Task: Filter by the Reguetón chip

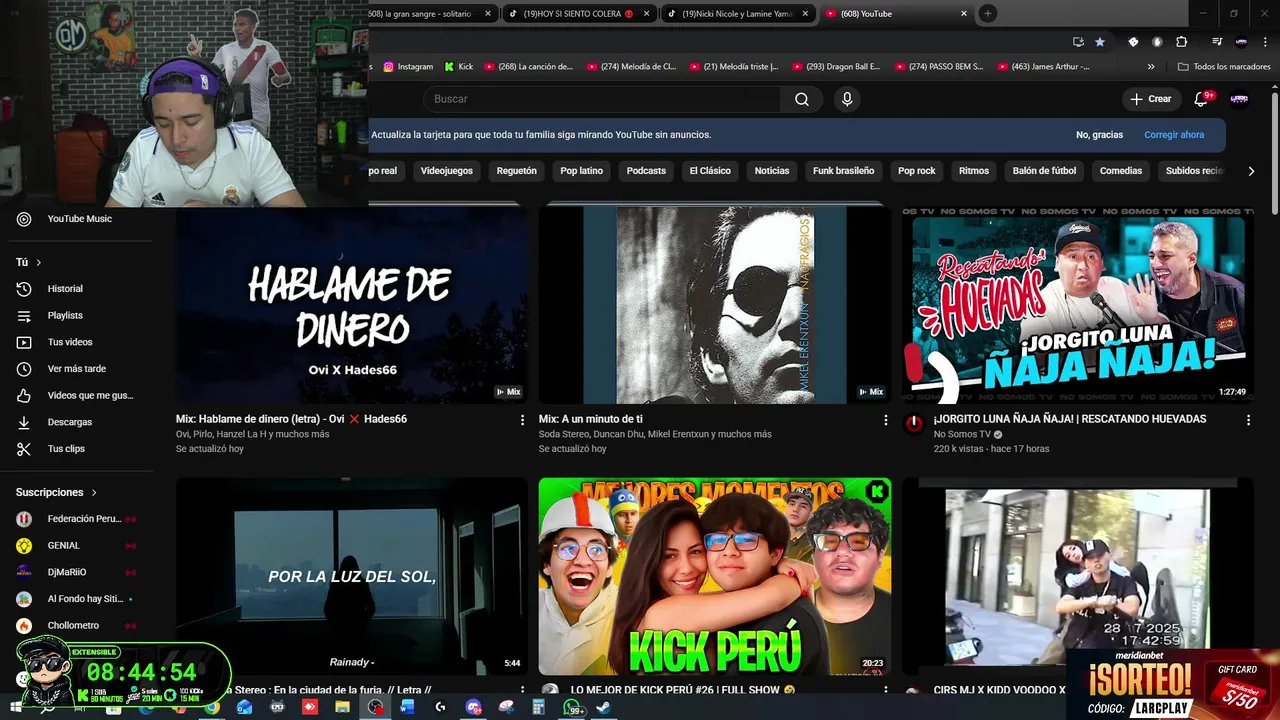Action: click(516, 171)
